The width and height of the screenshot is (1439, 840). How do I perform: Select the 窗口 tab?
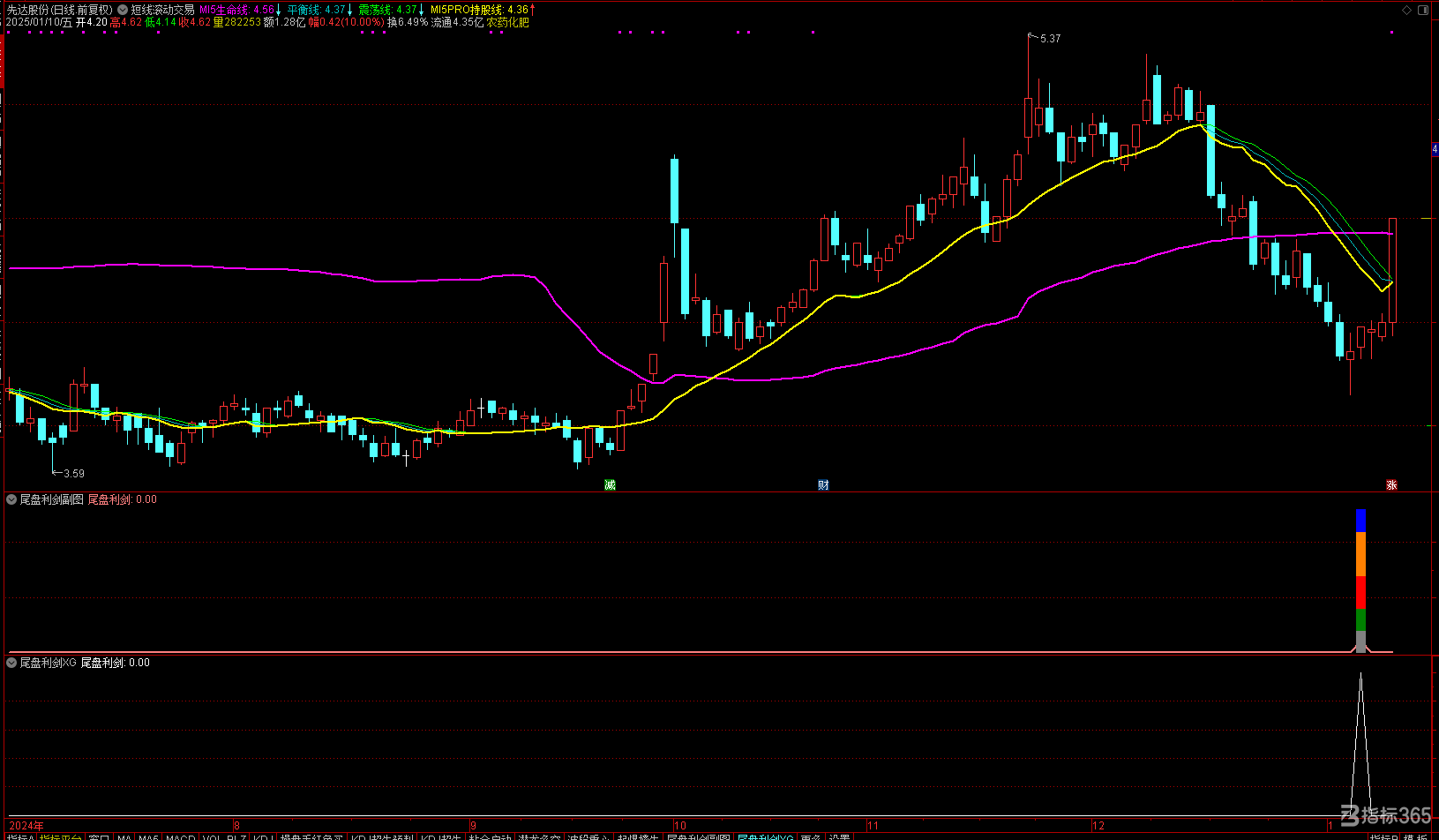click(99, 837)
